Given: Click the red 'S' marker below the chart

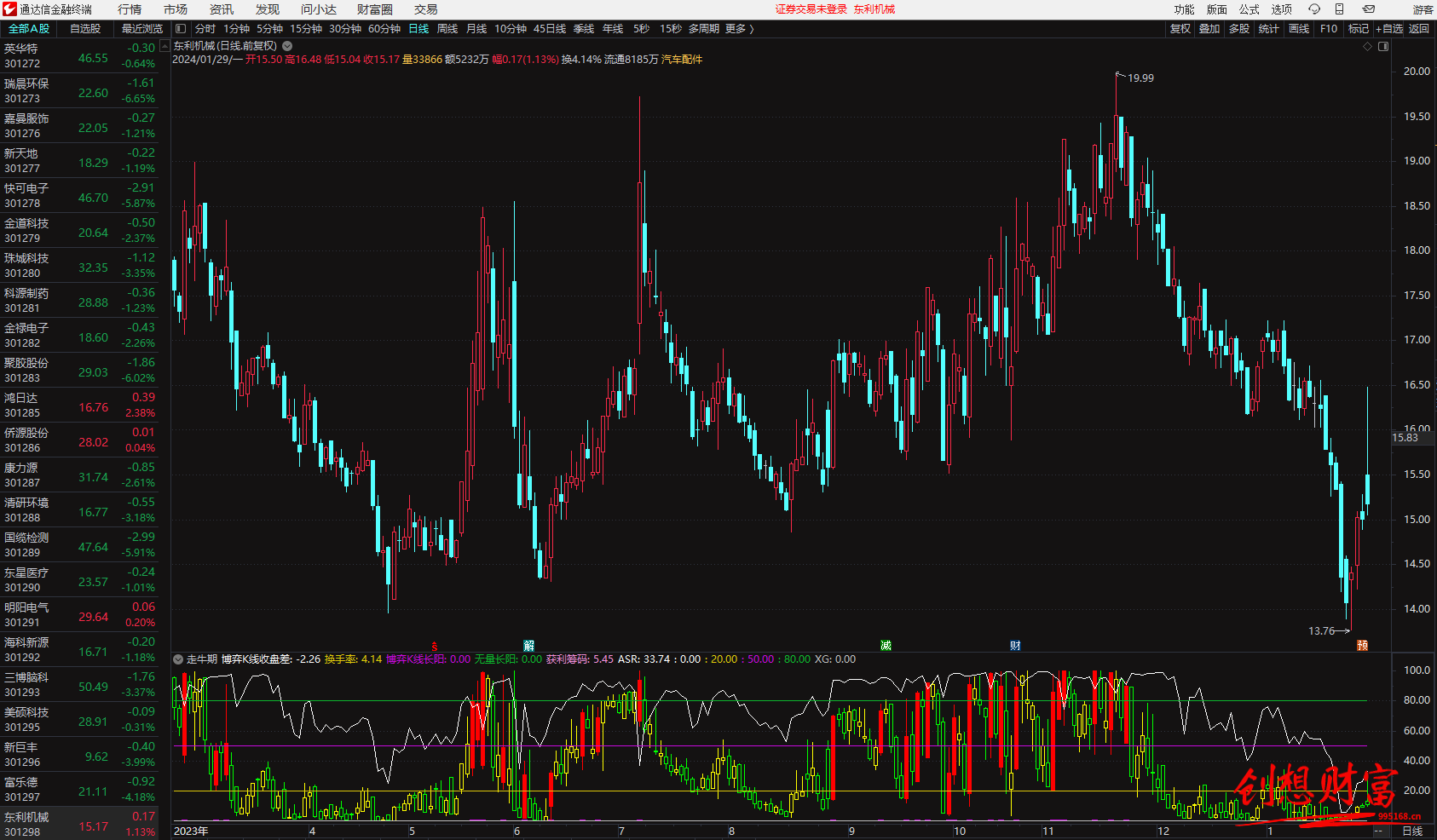Looking at the screenshot, I should 435,647.
